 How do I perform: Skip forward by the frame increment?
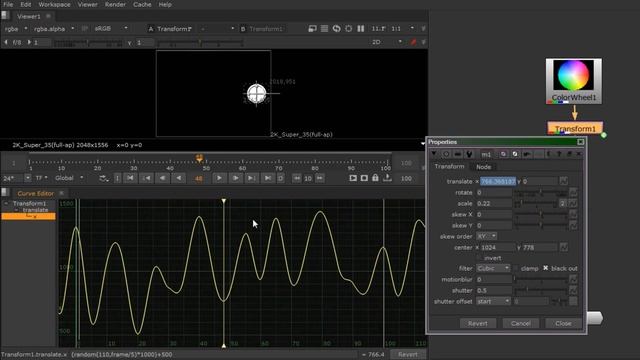[320, 178]
